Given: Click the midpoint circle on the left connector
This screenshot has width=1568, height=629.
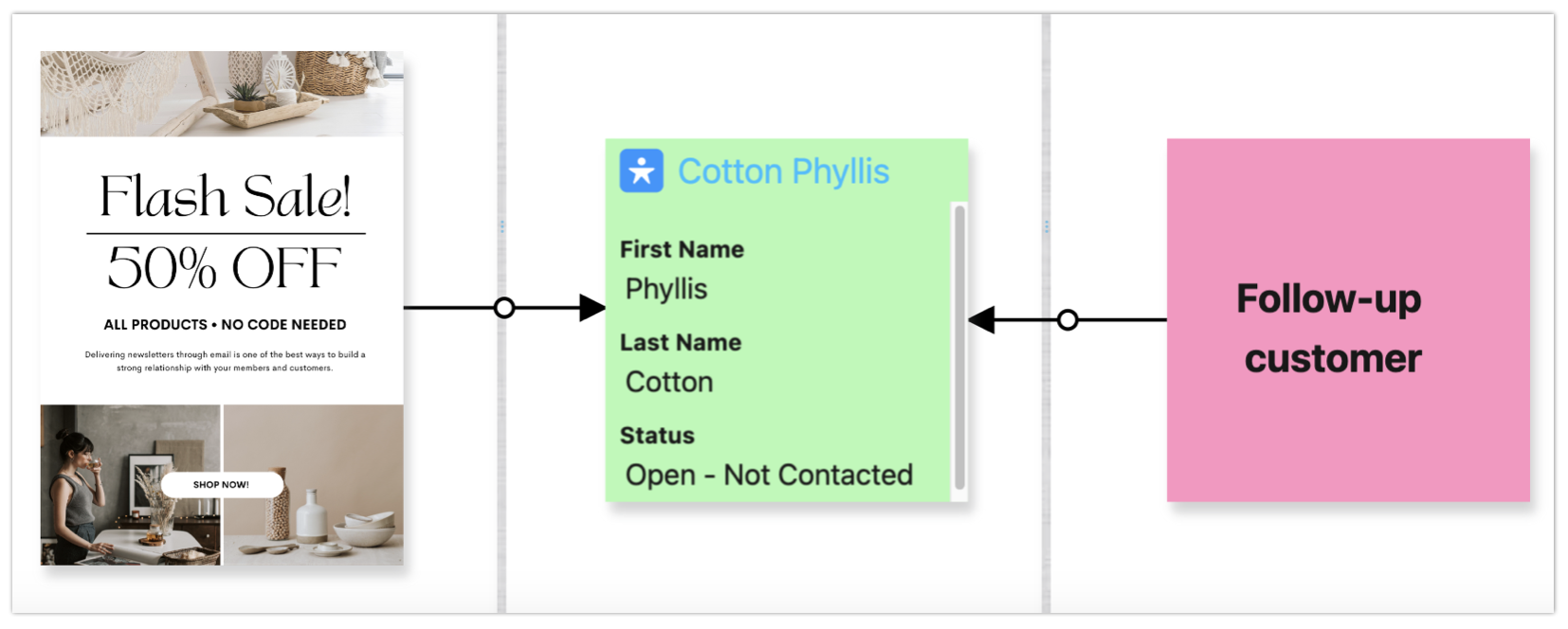Looking at the screenshot, I should pos(504,308).
